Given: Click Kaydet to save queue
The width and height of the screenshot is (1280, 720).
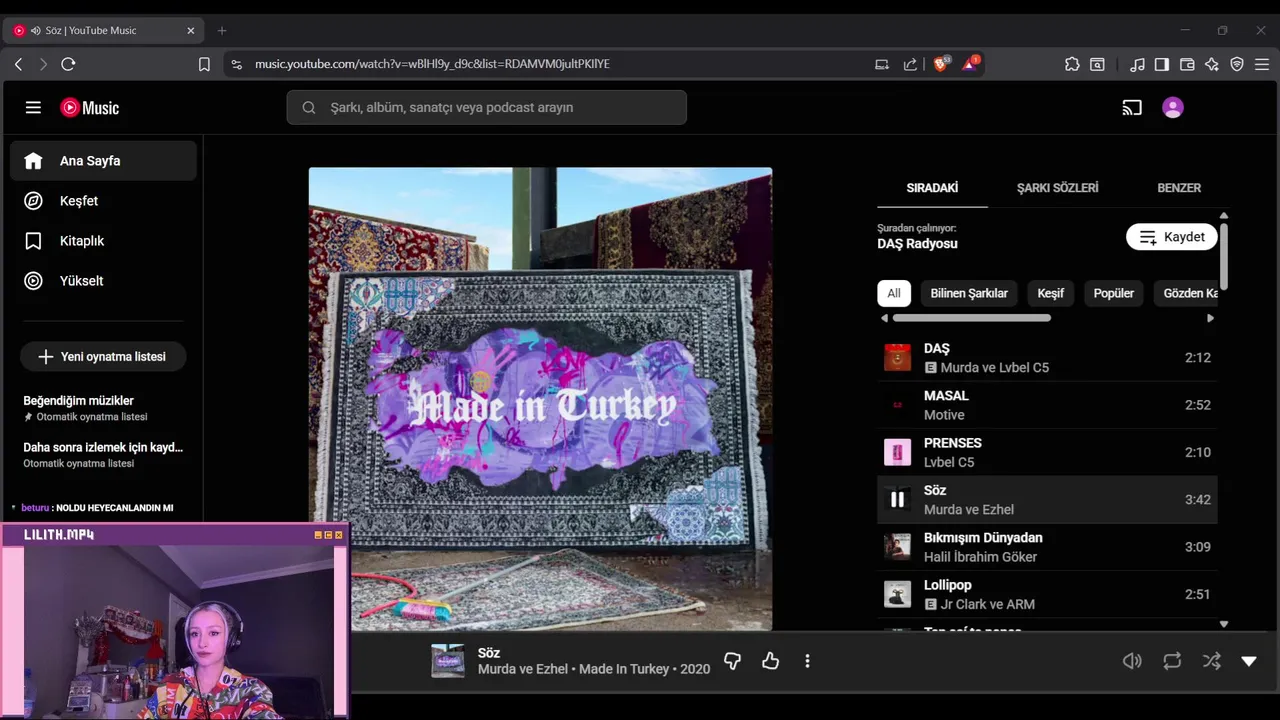Looking at the screenshot, I should [x=1172, y=237].
